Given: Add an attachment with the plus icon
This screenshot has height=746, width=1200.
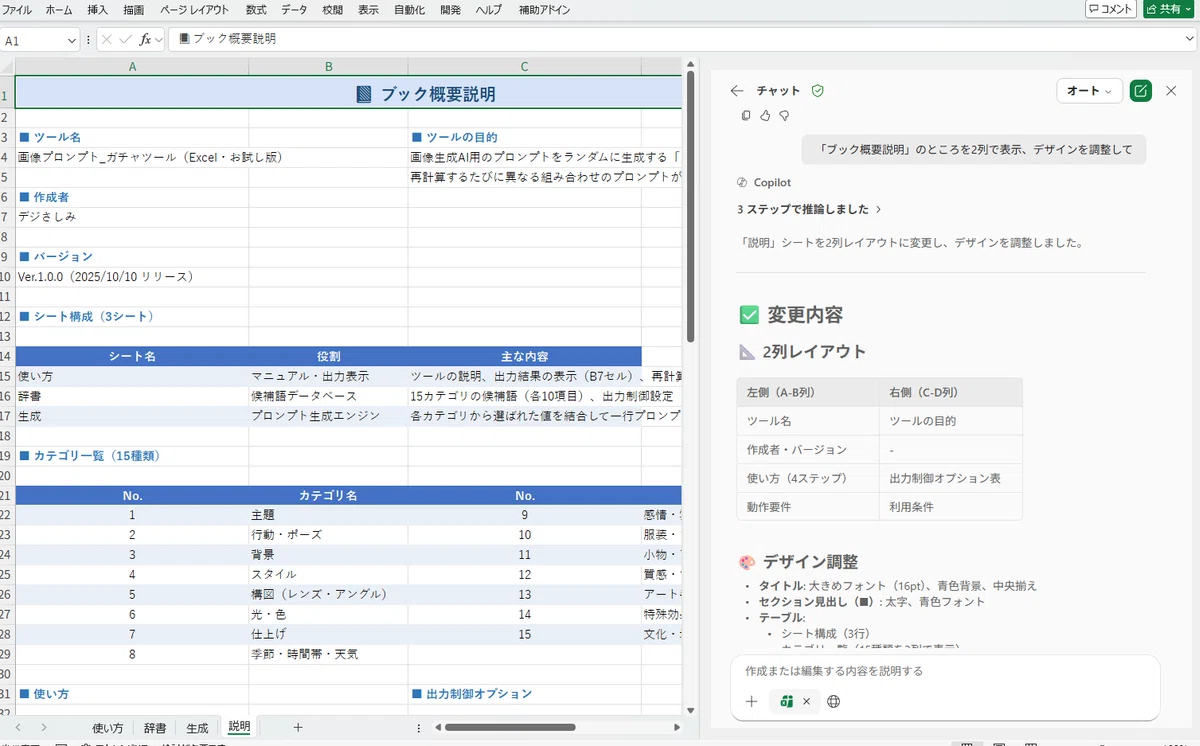Looking at the screenshot, I should pyautogui.click(x=751, y=701).
